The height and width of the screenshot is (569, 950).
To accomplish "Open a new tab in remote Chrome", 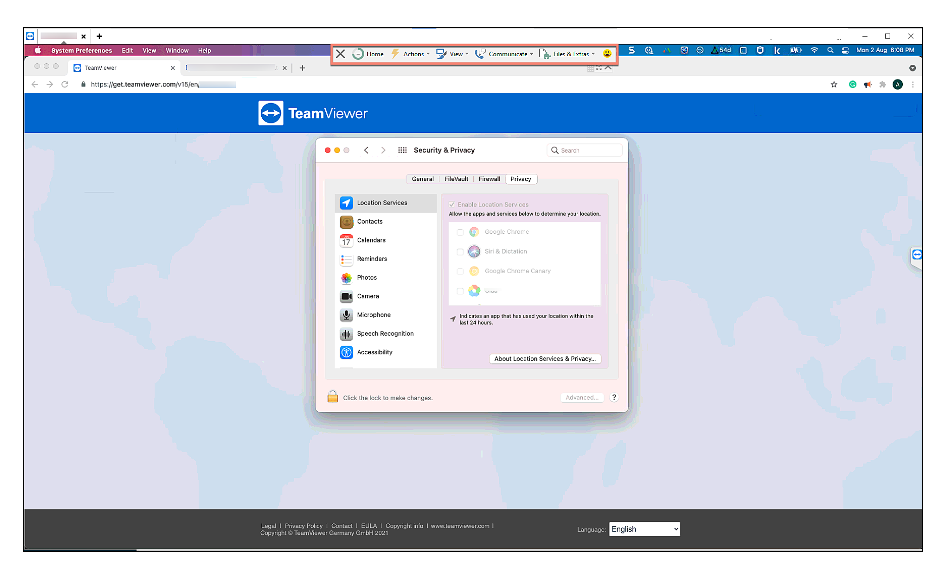I will tap(302, 68).
